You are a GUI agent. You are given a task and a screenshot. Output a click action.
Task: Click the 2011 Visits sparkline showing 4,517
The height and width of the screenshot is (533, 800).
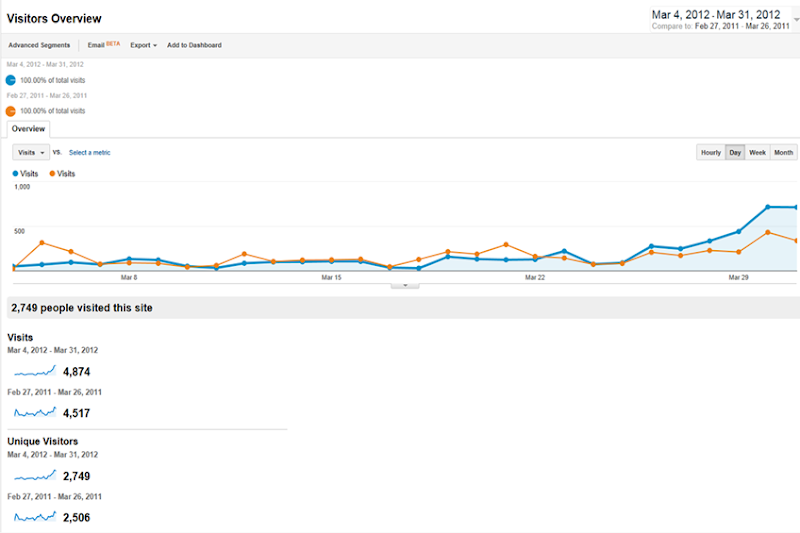35,412
